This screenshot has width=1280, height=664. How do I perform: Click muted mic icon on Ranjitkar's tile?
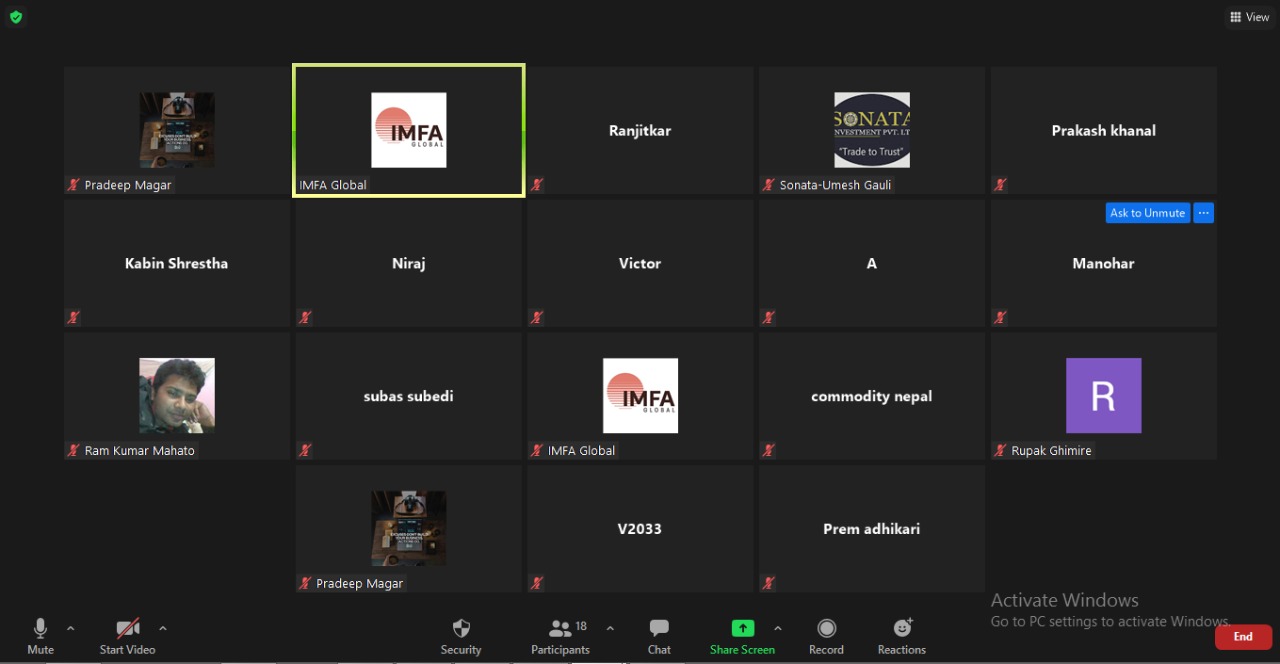pyautogui.click(x=537, y=185)
